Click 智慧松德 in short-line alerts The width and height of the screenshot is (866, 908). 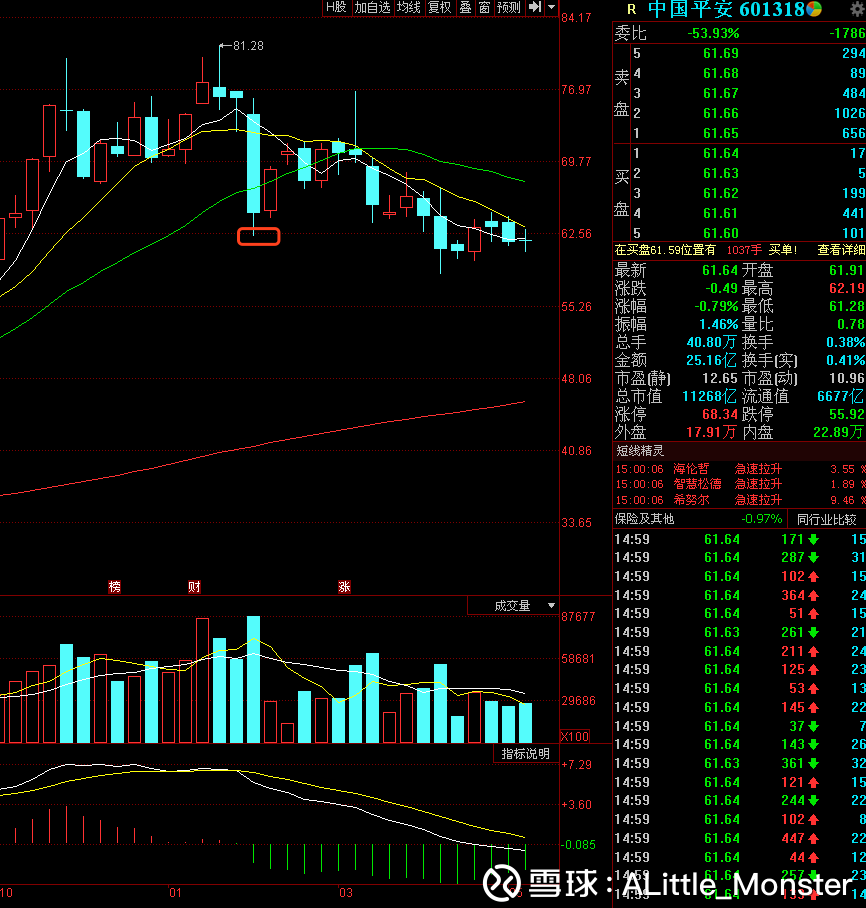pos(697,484)
